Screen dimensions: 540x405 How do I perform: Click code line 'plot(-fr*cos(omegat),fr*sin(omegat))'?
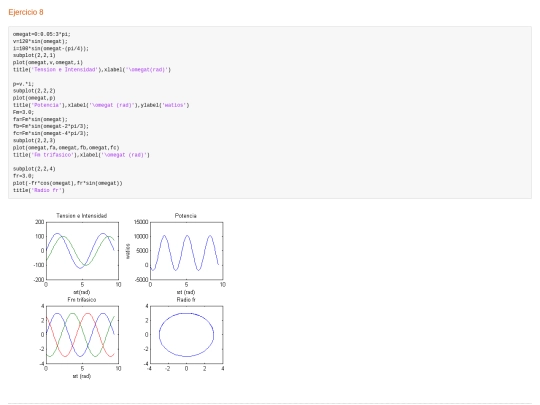pos(68,183)
